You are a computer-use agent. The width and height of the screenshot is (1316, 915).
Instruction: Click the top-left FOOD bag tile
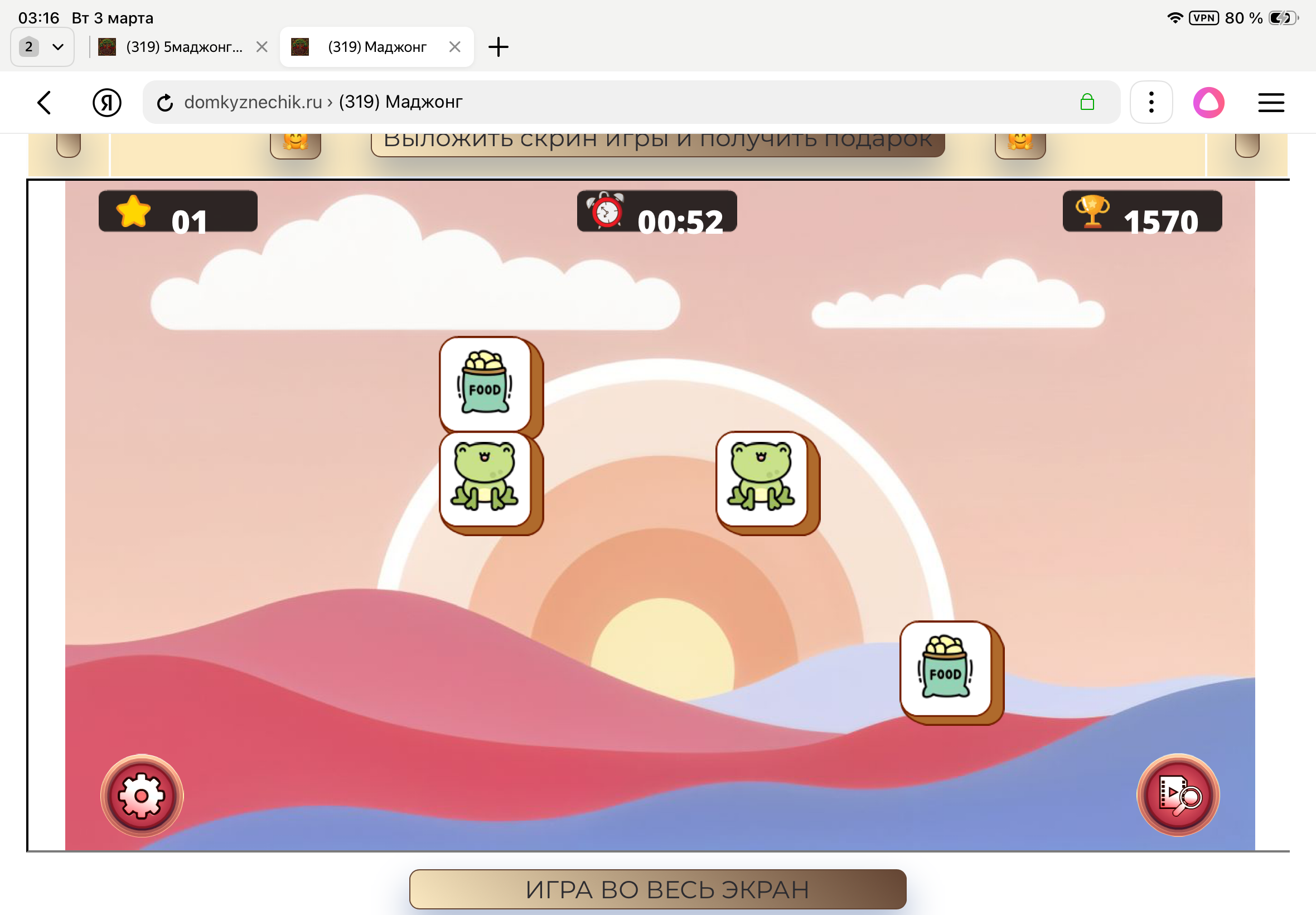tap(485, 383)
